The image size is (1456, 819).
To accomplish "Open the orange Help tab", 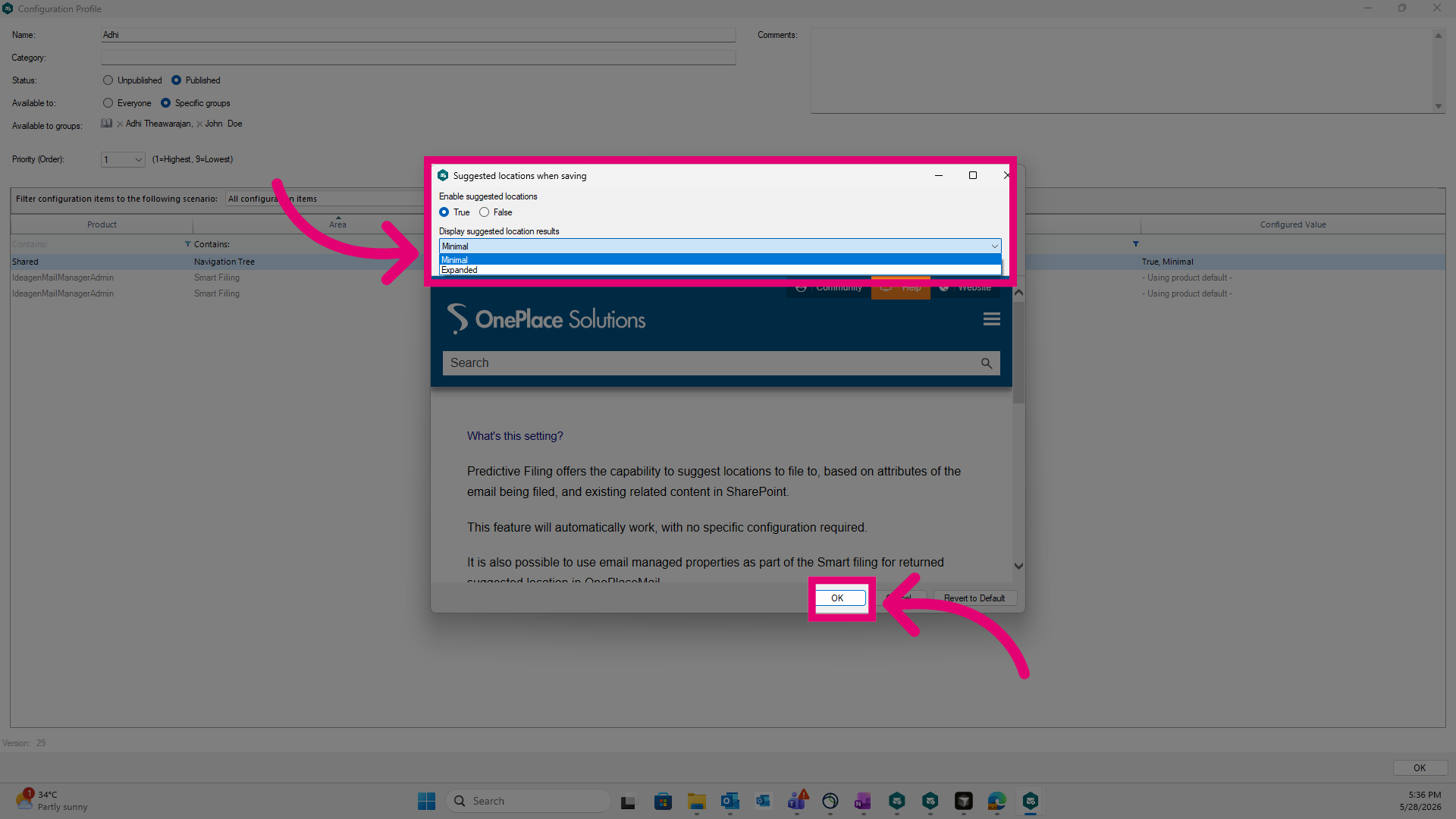I will pos(901,288).
